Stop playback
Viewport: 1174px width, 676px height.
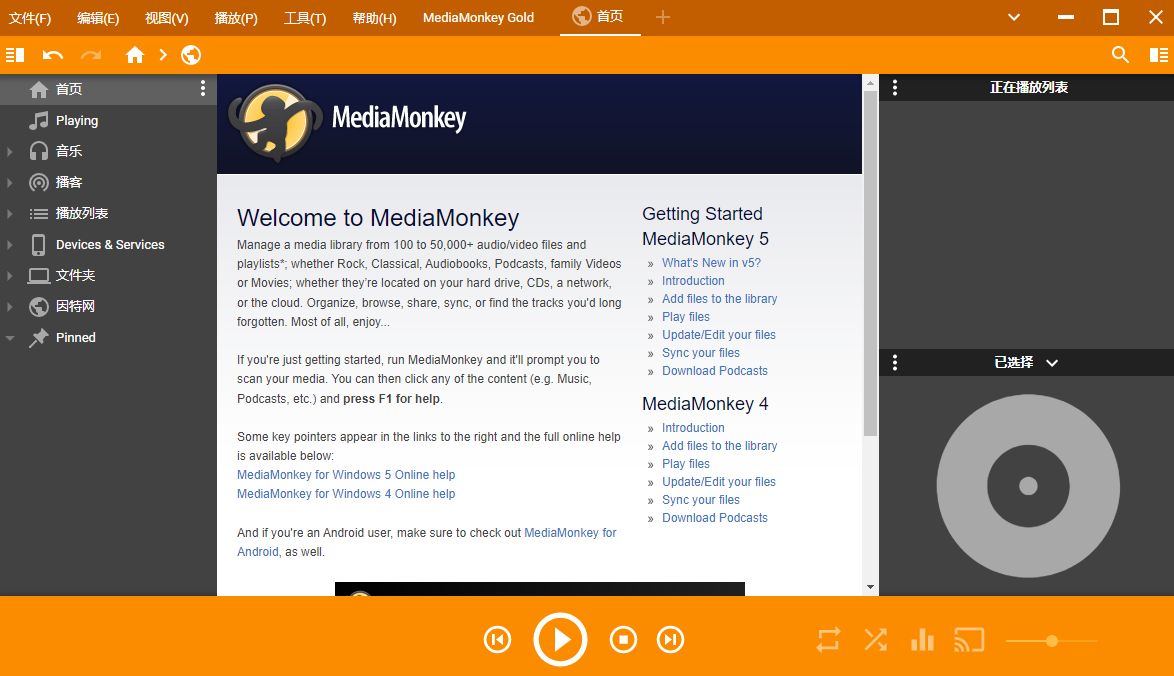point(623,639)
